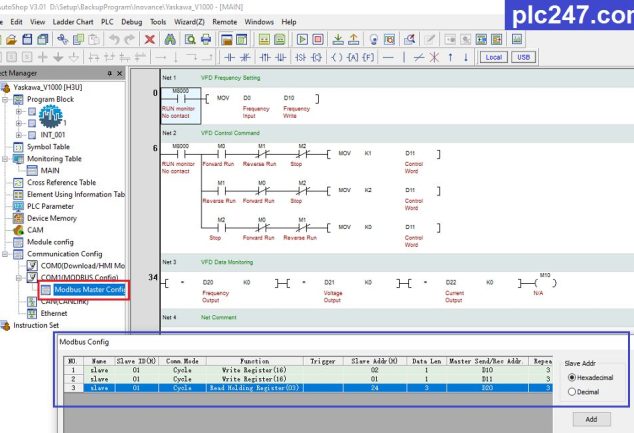Open the PLC menu
Image resolution: width=634 pixels, height=433 pixels.
[107, 22]
